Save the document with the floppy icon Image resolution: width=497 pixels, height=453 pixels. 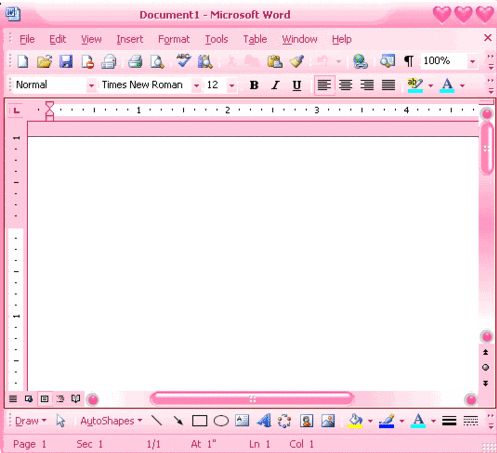(x=66, y=61)
